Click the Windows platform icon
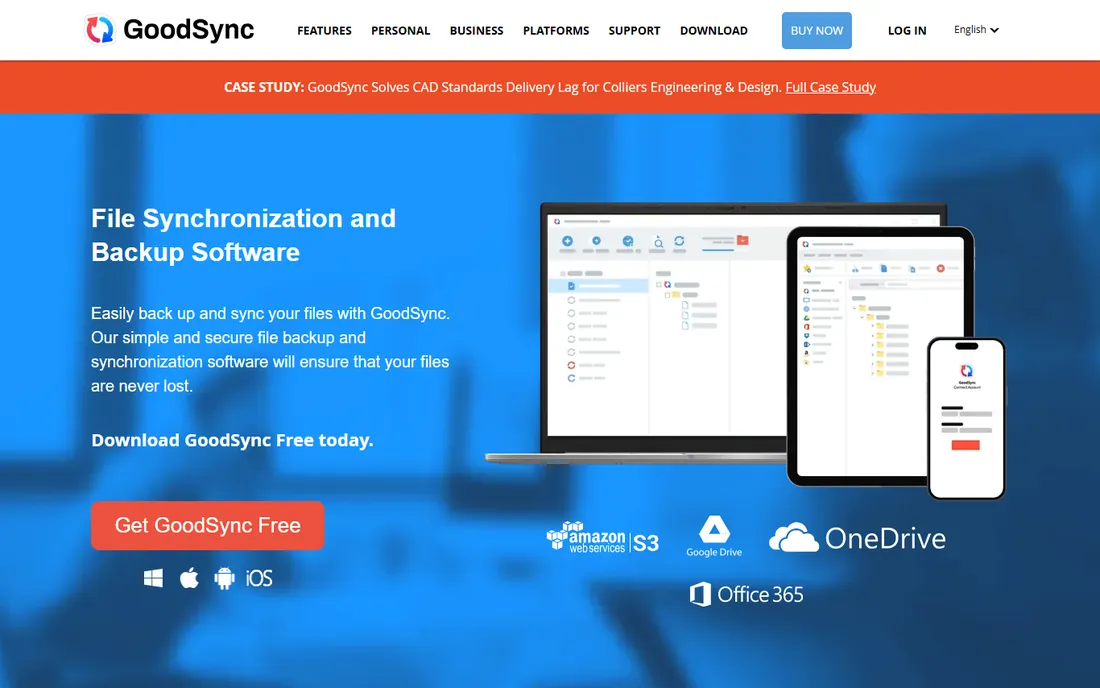The width and height of the screenshot is (1100, 688). pyautogui.click(x=153, y=578)
